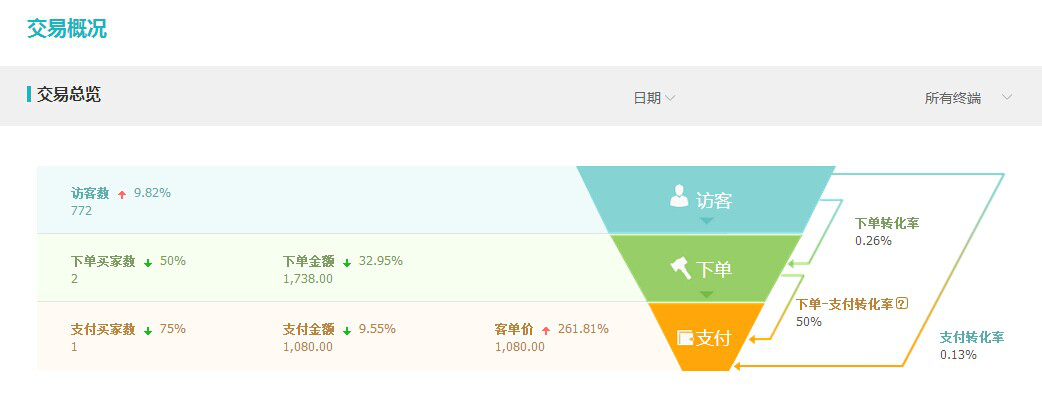
Task: Click the visitor person icon in funnel
Action: pos(678,197)
